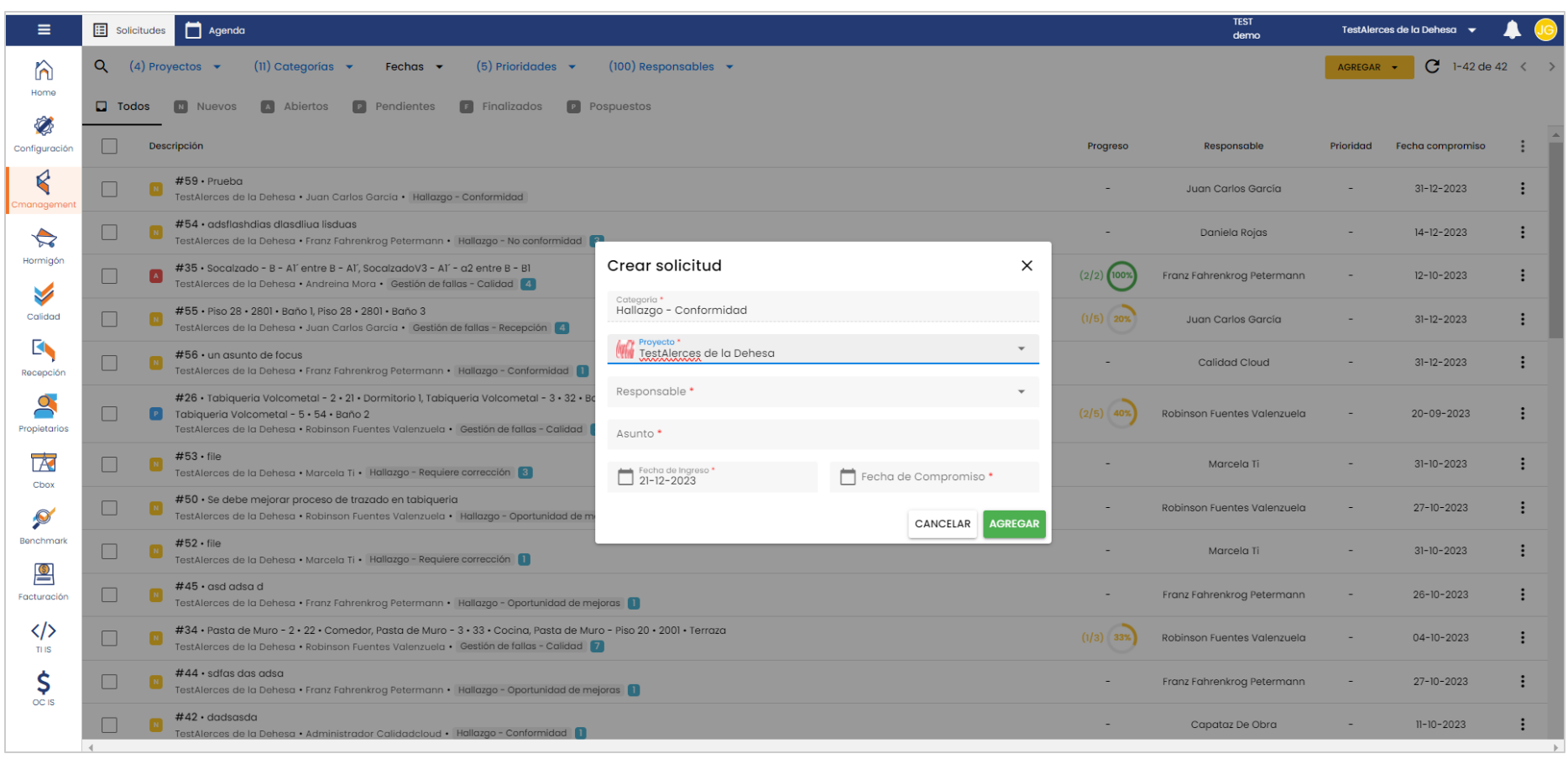1568x759 pixels.
Task: Switch to the Pendientes tab
Action: [x=395, y=107]
